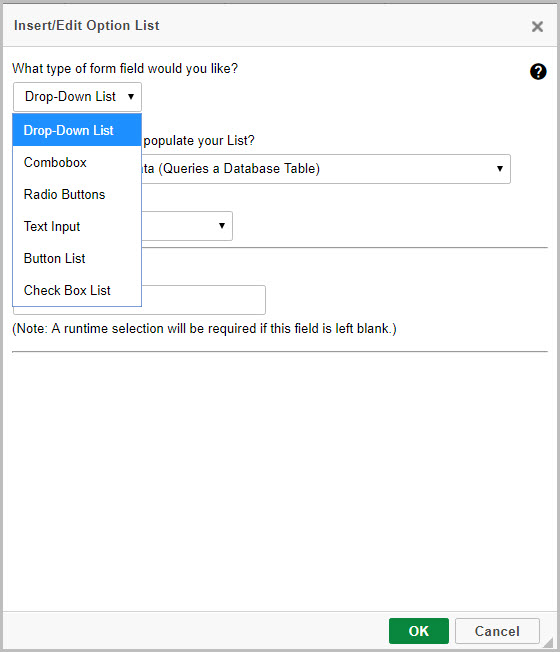Click the green OK button
Viewport: 560px width, 652px height.
[419, 631]
